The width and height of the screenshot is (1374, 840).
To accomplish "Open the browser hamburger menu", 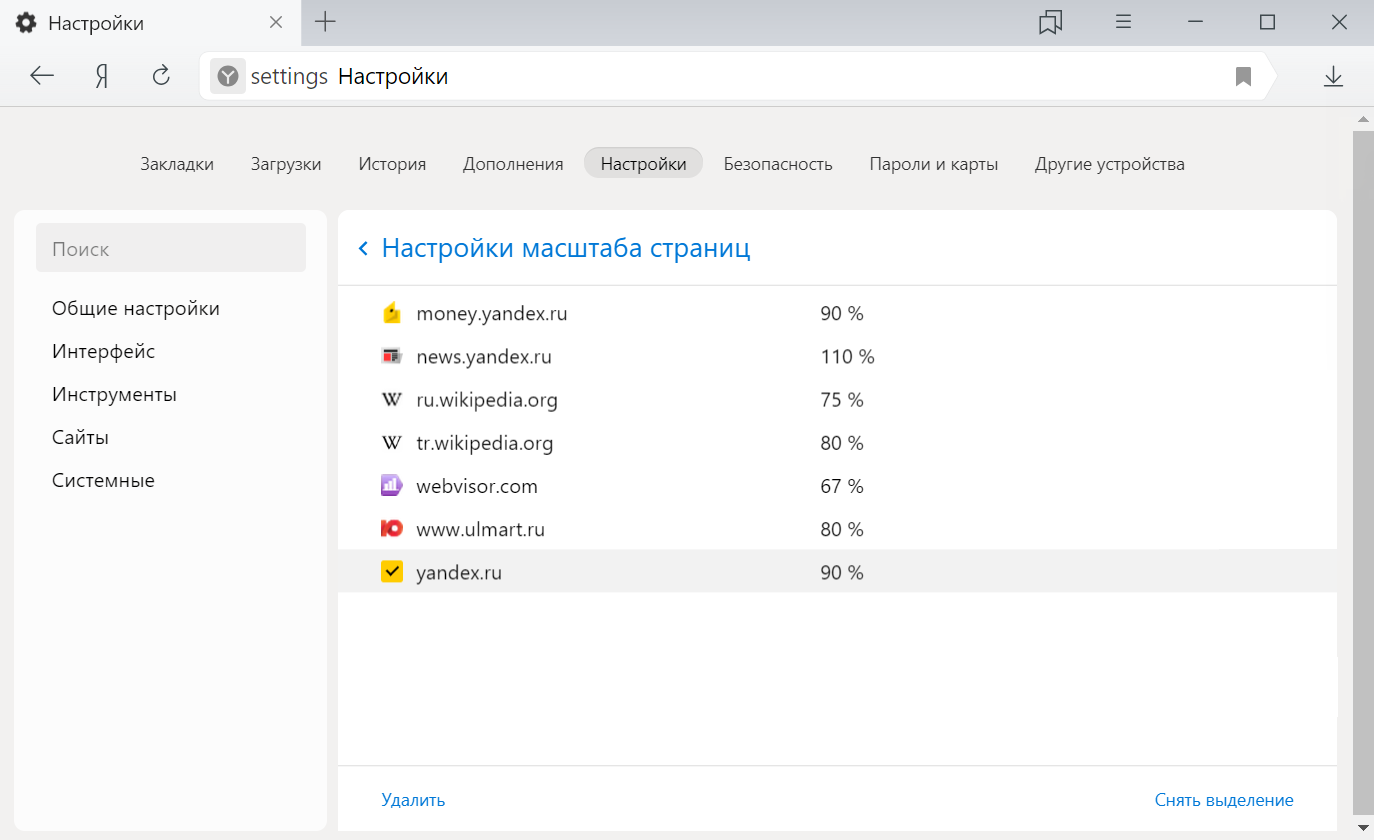I will [x=1123, y=22].
